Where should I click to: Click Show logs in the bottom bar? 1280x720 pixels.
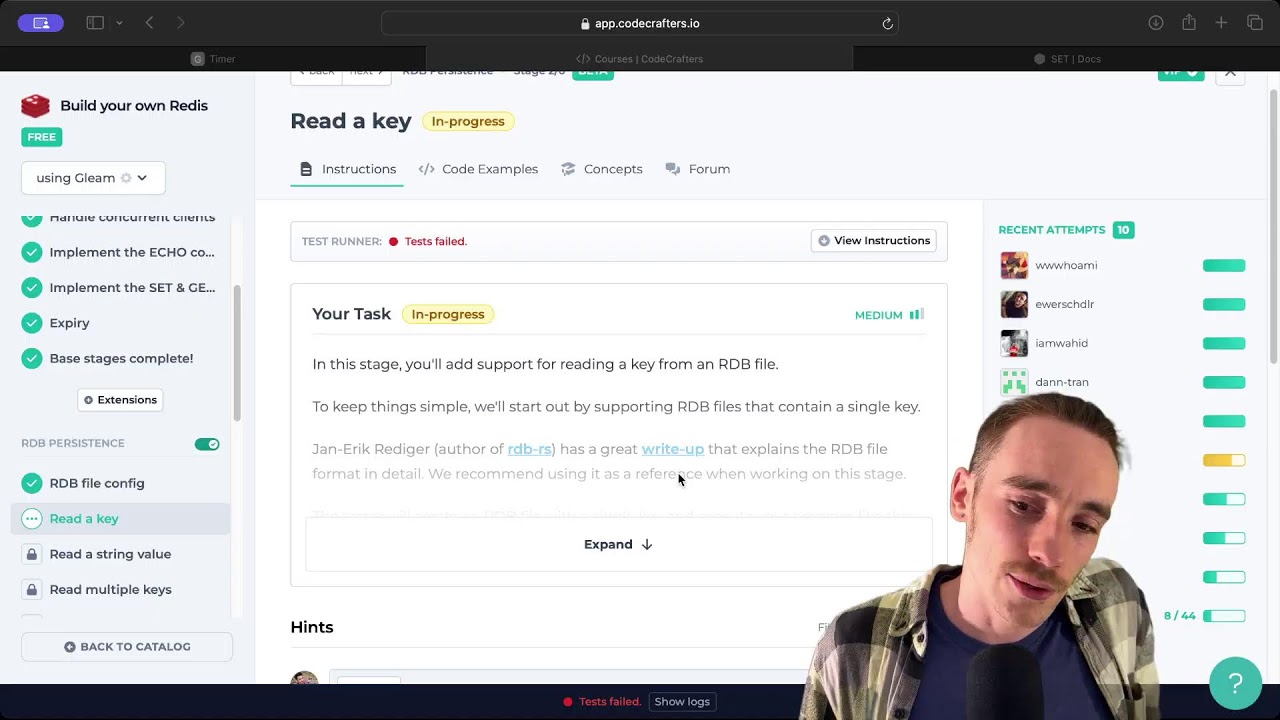[x=682, y=702]
